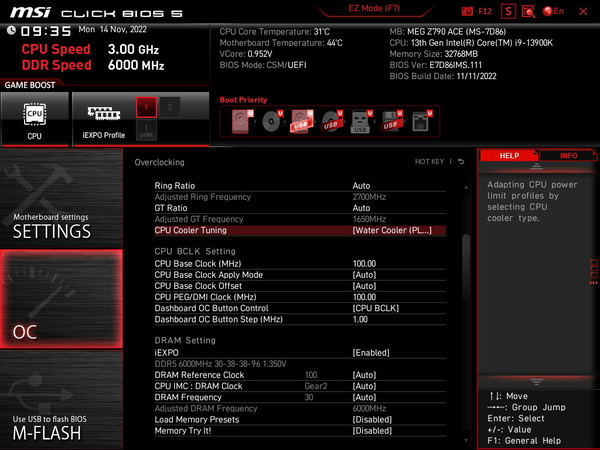
Task: Edit CPU PEG/DMI Clock (MHz) value
Action: [364, 297]
